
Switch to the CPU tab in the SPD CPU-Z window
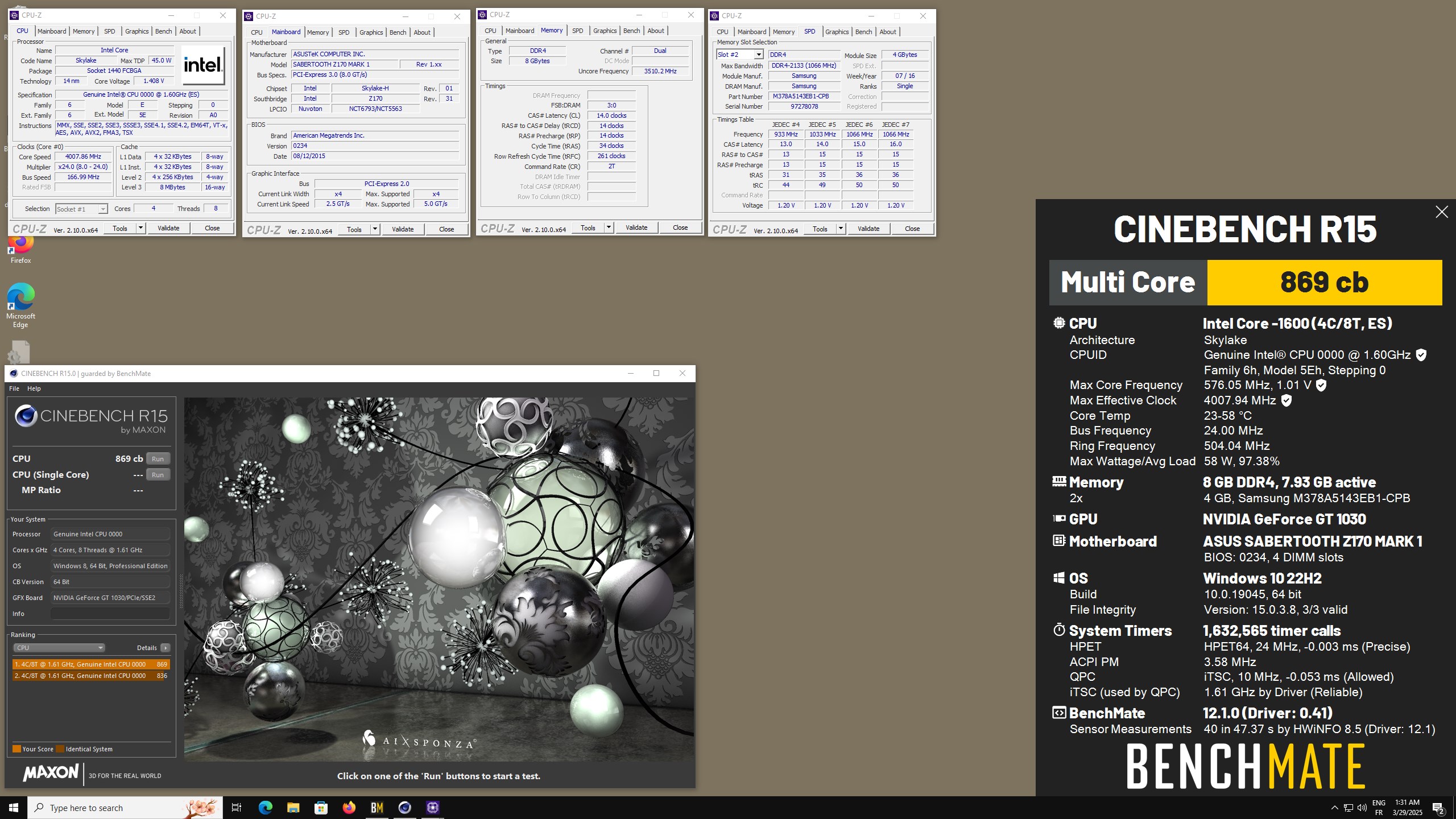(722, 32)
